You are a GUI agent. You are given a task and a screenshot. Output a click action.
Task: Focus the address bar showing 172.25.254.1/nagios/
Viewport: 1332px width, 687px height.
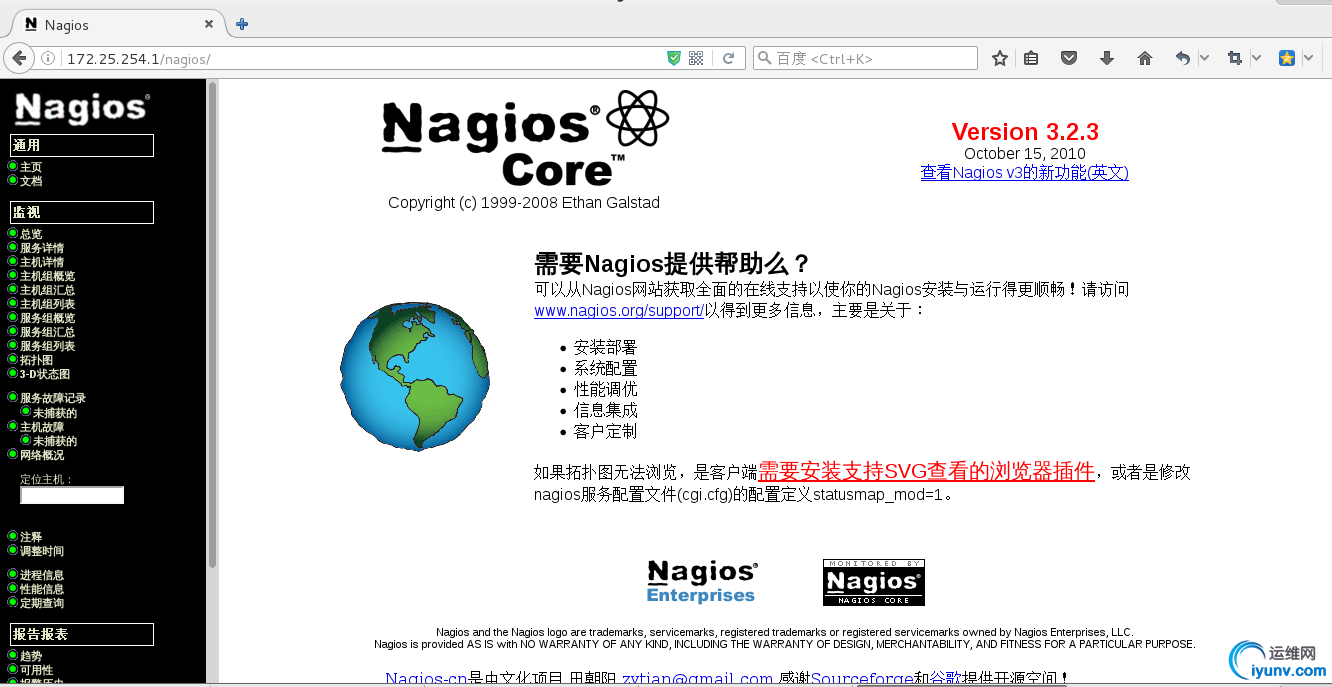pos(364,59)
